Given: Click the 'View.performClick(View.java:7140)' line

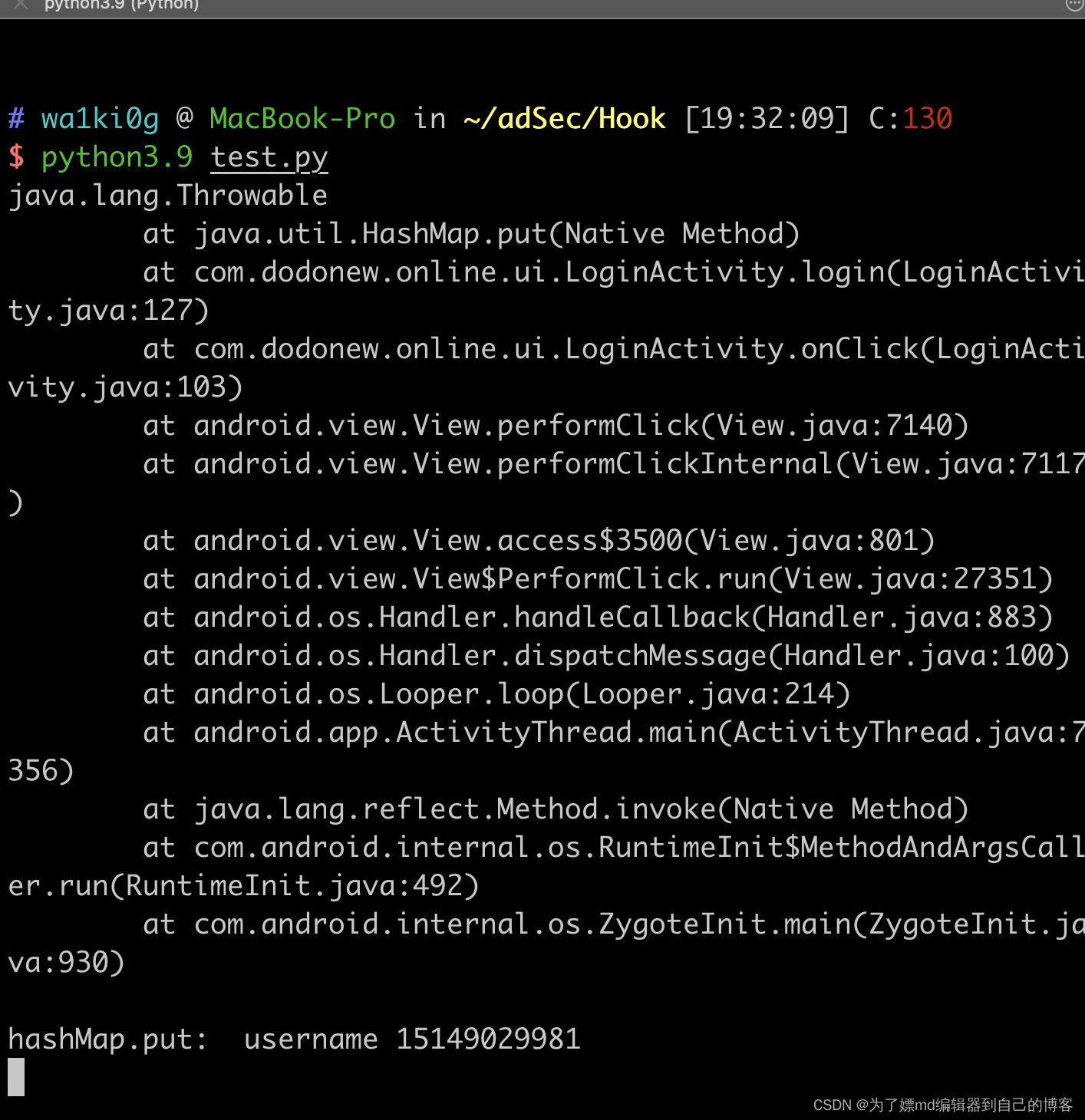Looking at the screenshot, I should tap(556, 426).
